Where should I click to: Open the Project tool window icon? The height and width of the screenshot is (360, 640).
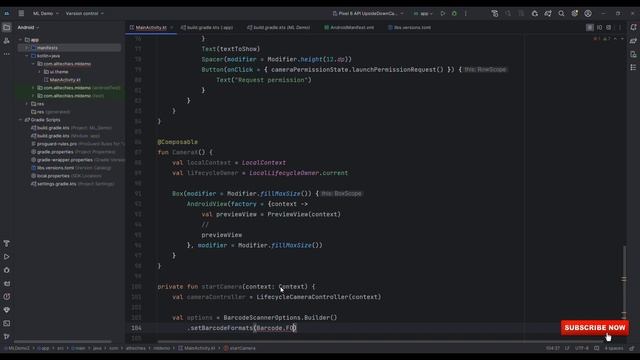coord(7,28)
